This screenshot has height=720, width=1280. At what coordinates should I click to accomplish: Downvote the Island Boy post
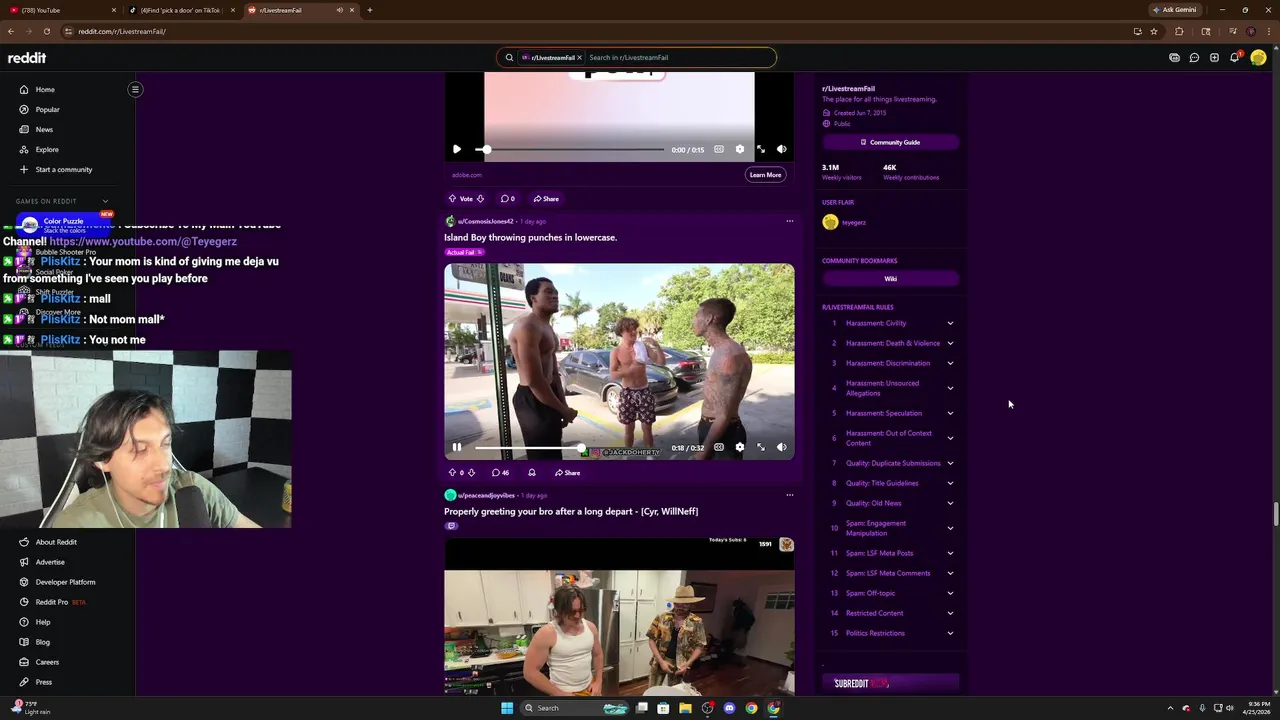point(471,473)
